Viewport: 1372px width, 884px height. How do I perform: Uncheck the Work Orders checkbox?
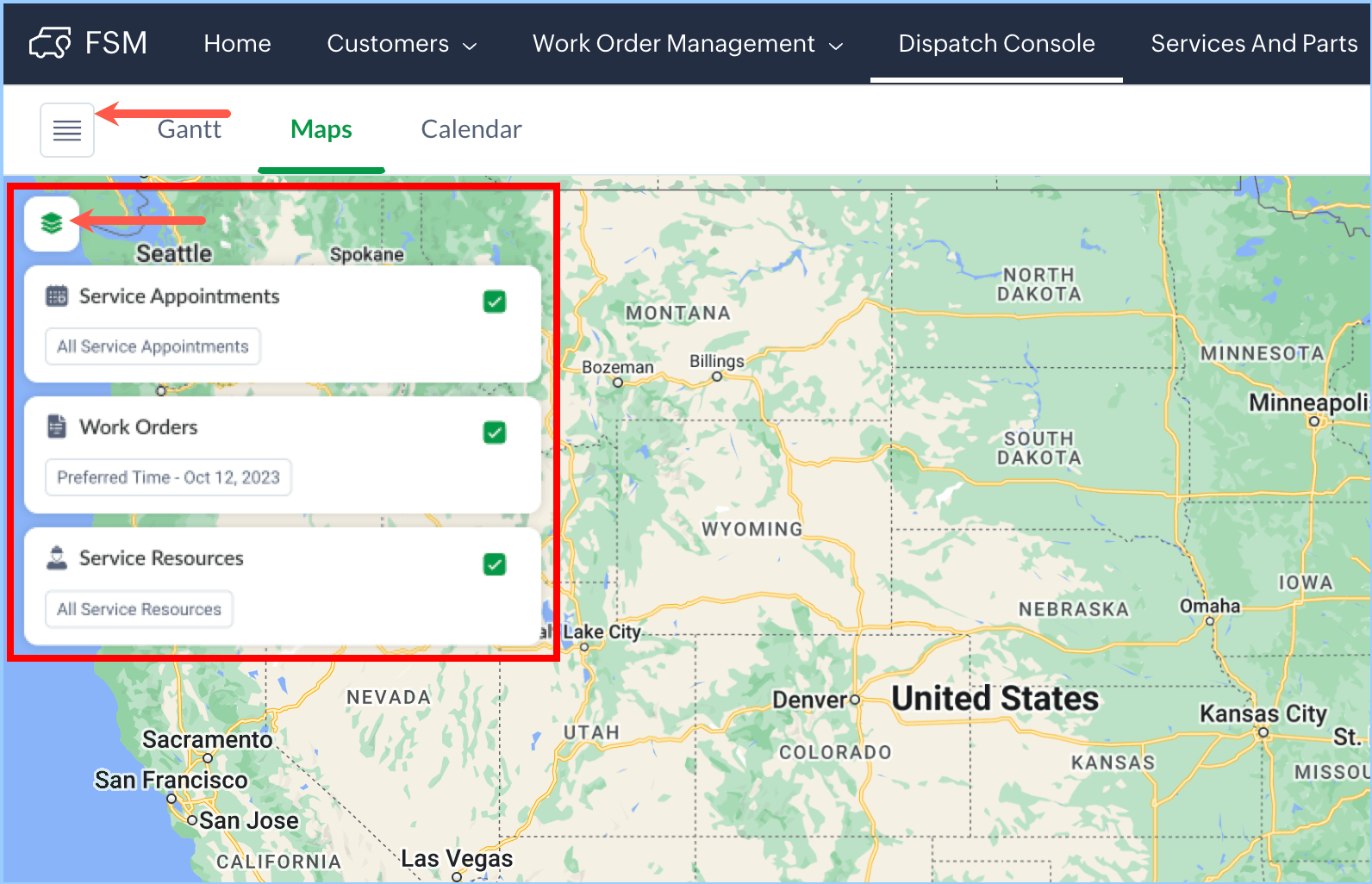click(495, 433)
